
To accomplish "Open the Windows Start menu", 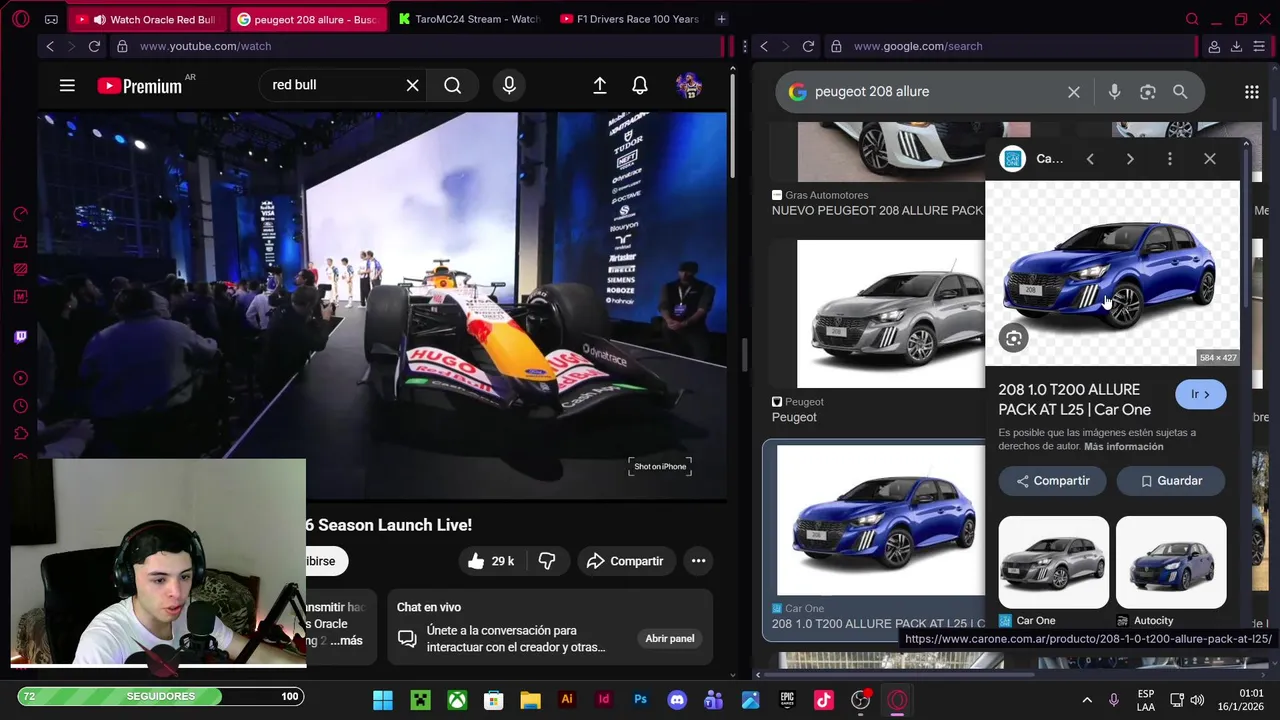I will coord(383,700).
